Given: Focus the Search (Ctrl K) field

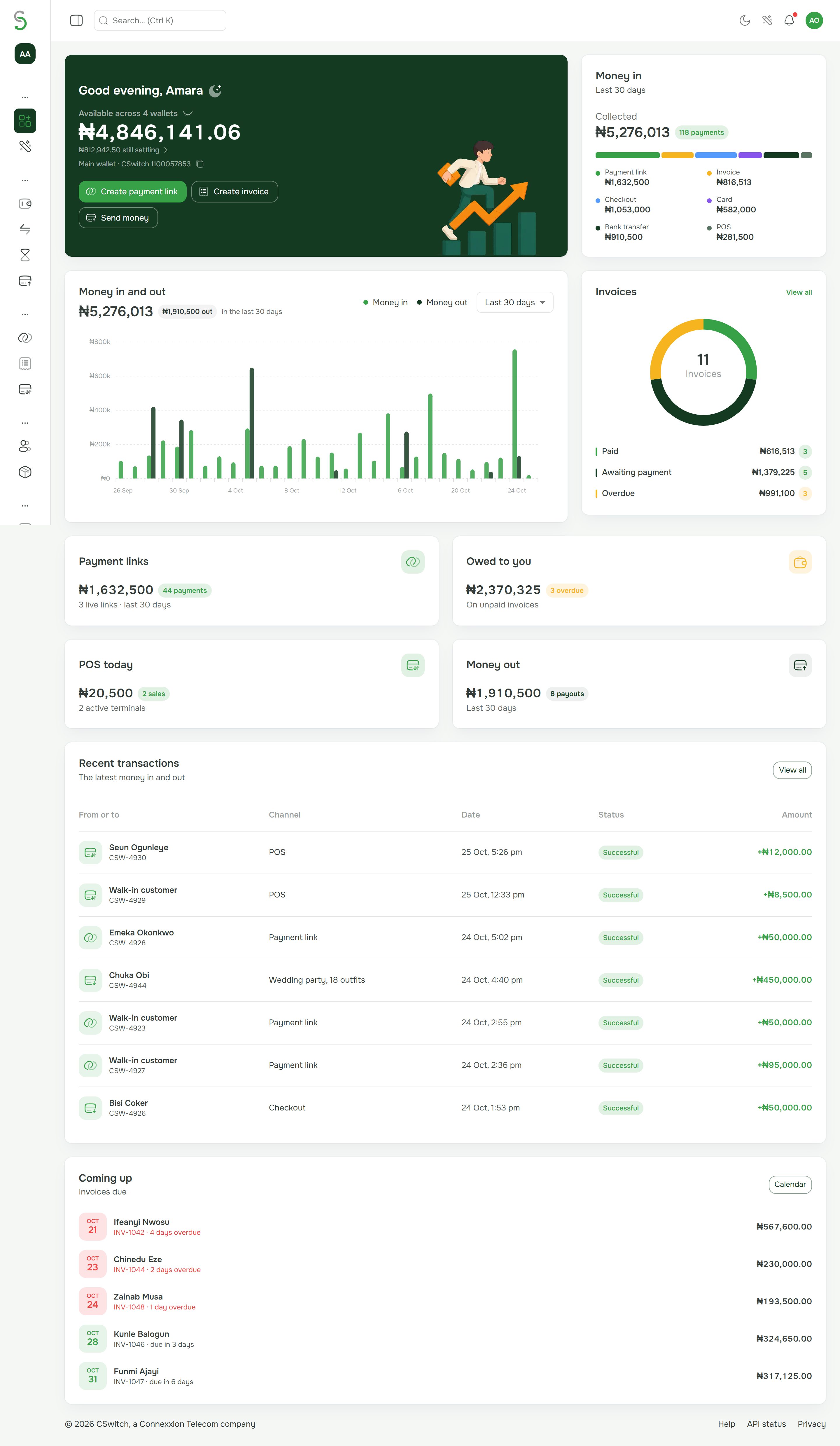Looking at the screenshot, I should click(160, 21).
